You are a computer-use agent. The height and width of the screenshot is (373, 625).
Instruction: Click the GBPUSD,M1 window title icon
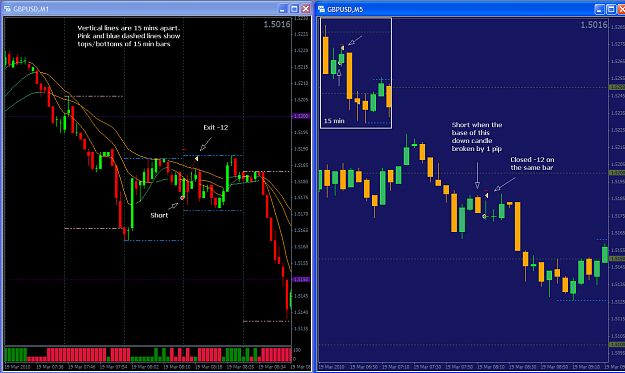(x=7, y=9)
